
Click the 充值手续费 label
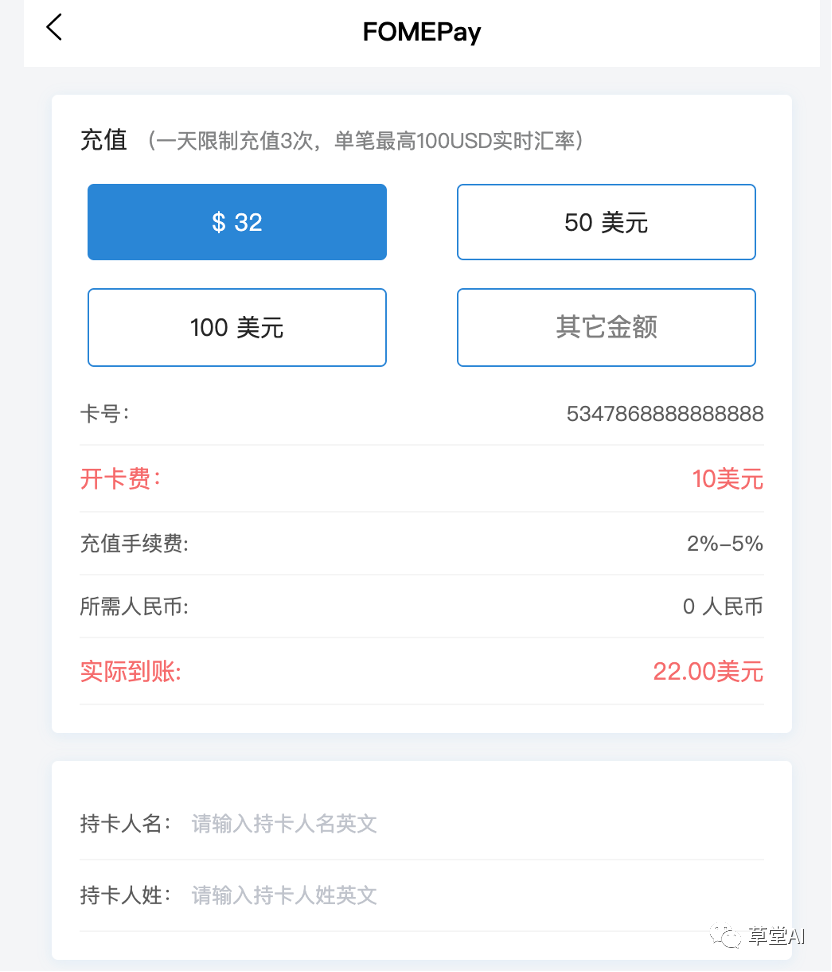click(x=134, y=544)
